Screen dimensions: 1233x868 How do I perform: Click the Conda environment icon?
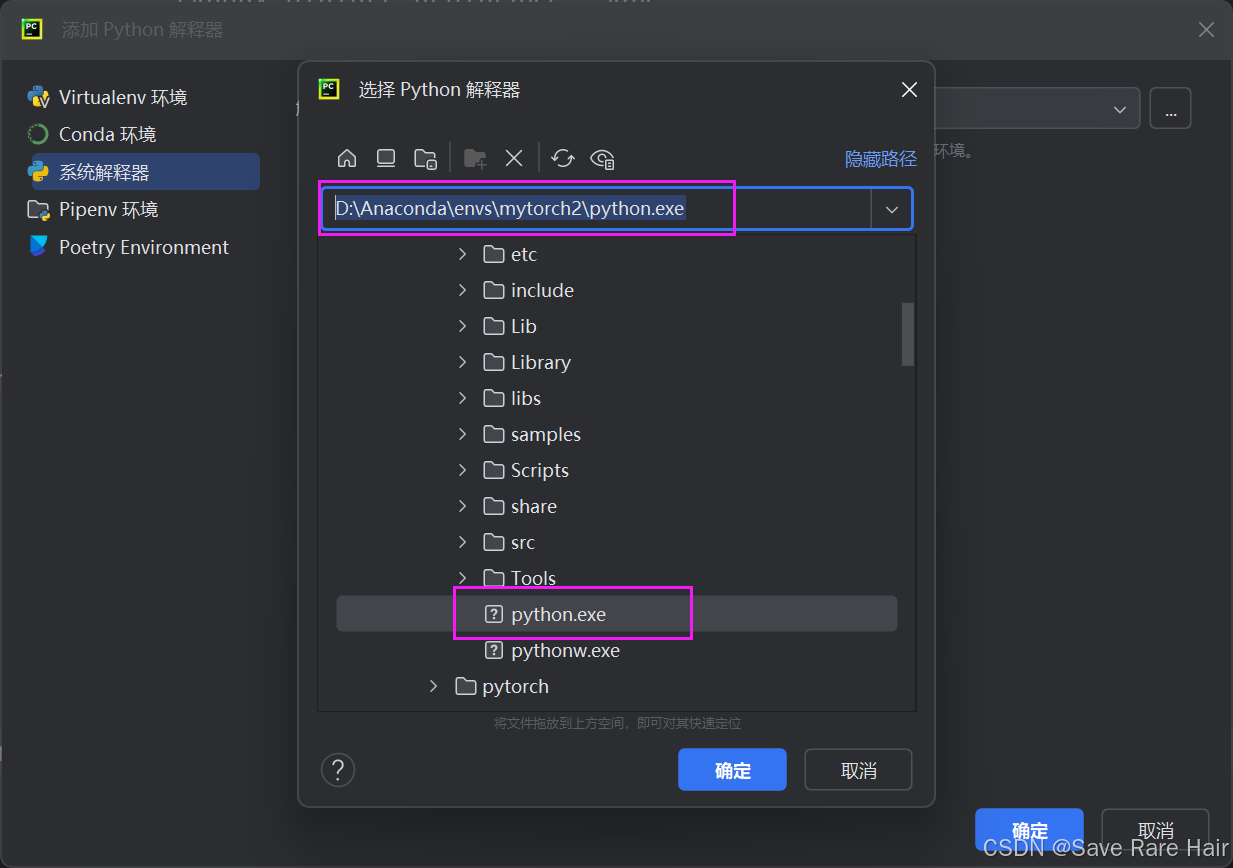tap(38, 134)
